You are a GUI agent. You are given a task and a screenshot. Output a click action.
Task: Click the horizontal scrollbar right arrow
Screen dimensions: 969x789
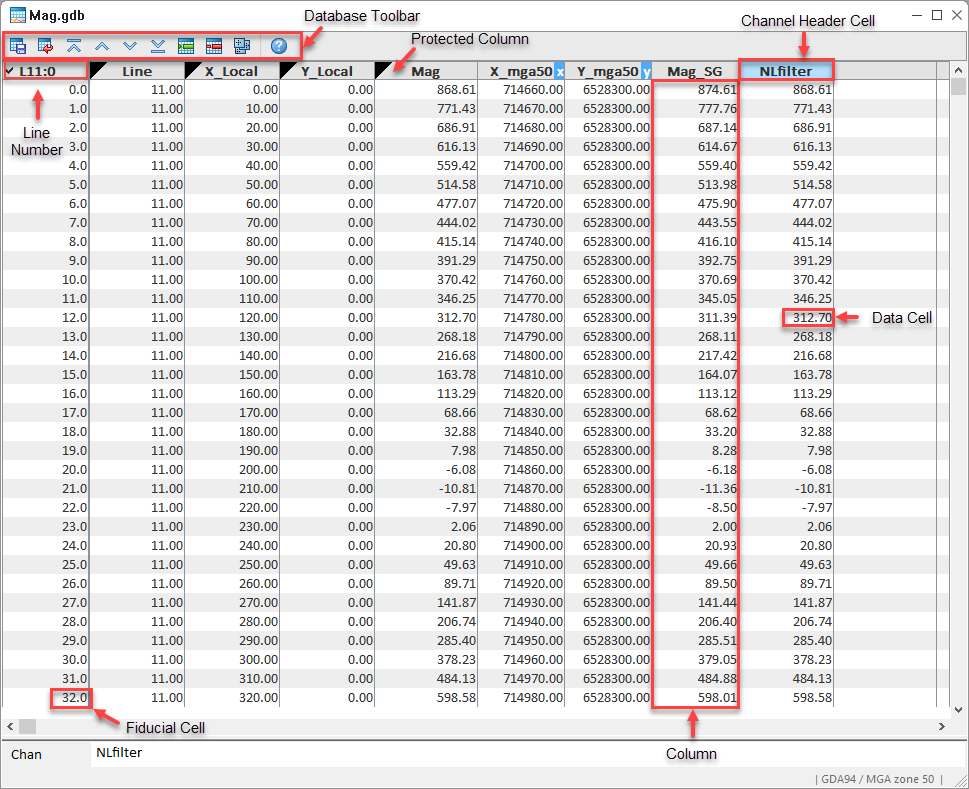pos(941,726)
